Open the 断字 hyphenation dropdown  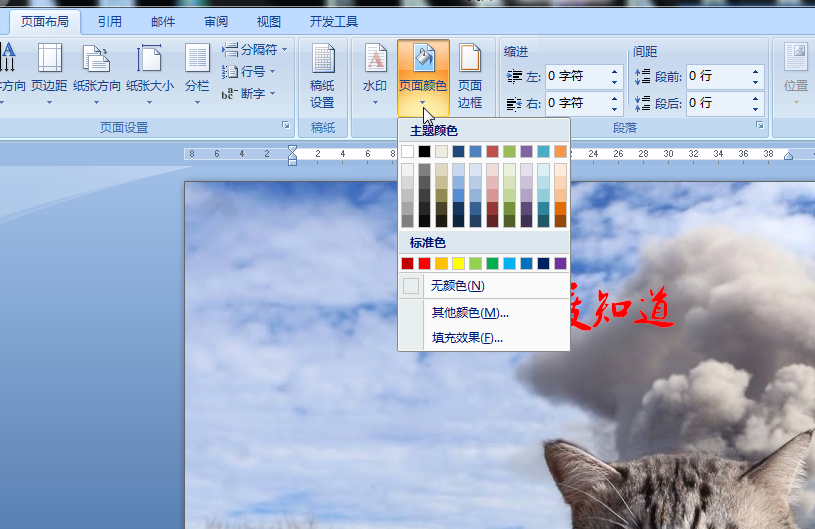[249, 94]
